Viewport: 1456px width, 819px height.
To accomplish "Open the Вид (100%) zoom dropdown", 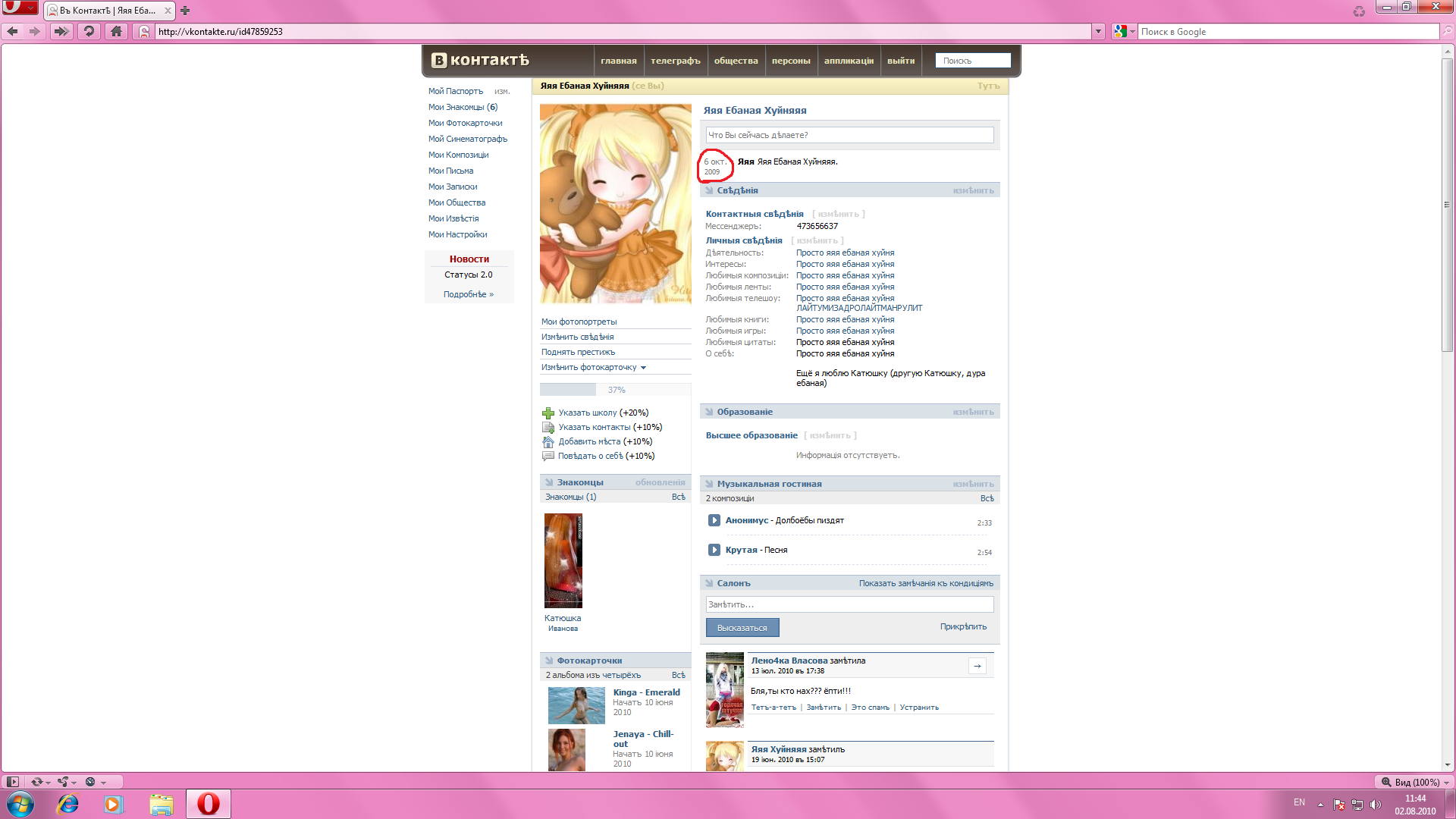I will click(x=1415, y=782).
